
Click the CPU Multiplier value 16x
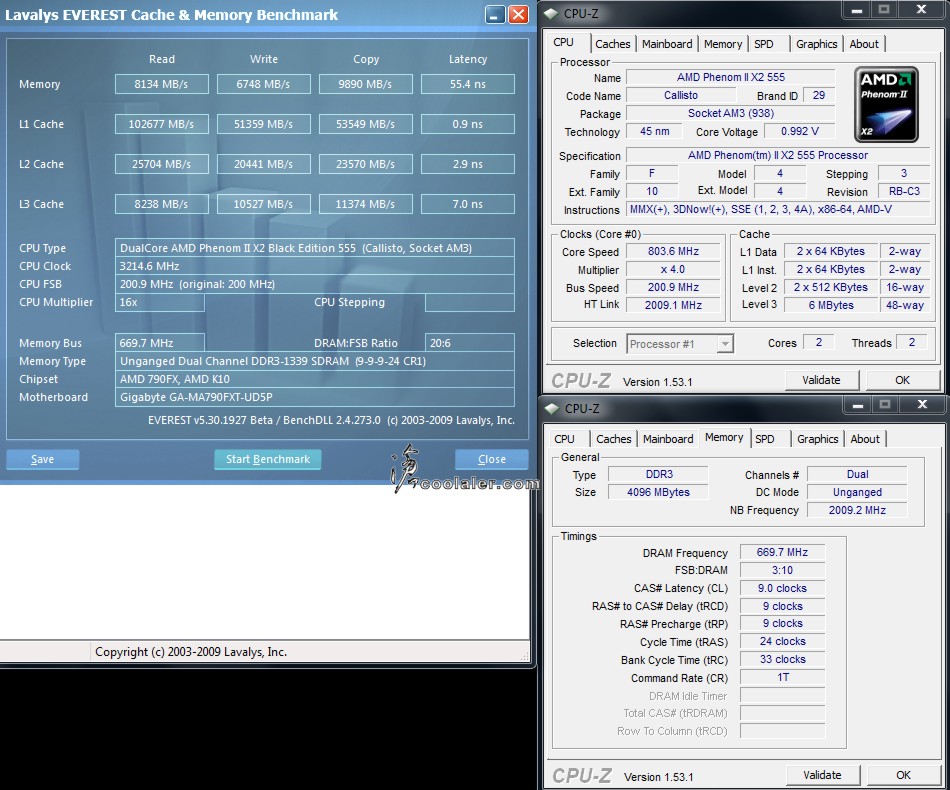(159, 302)
